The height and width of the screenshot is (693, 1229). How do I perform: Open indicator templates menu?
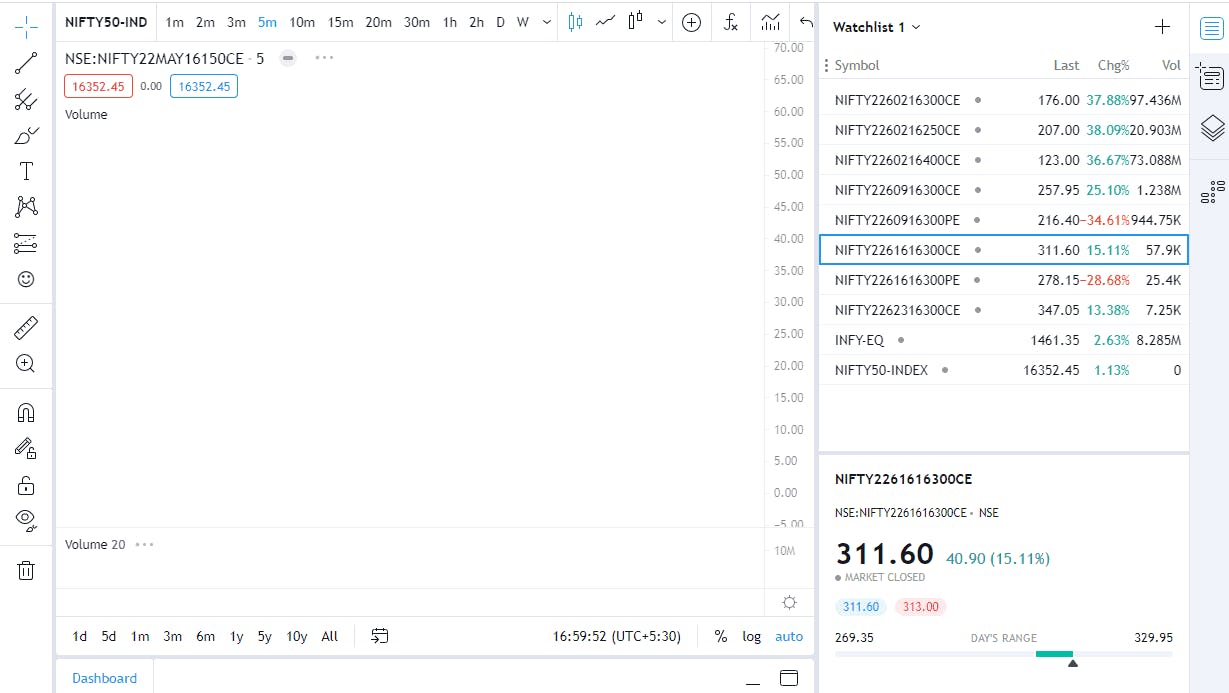(770, 22)
